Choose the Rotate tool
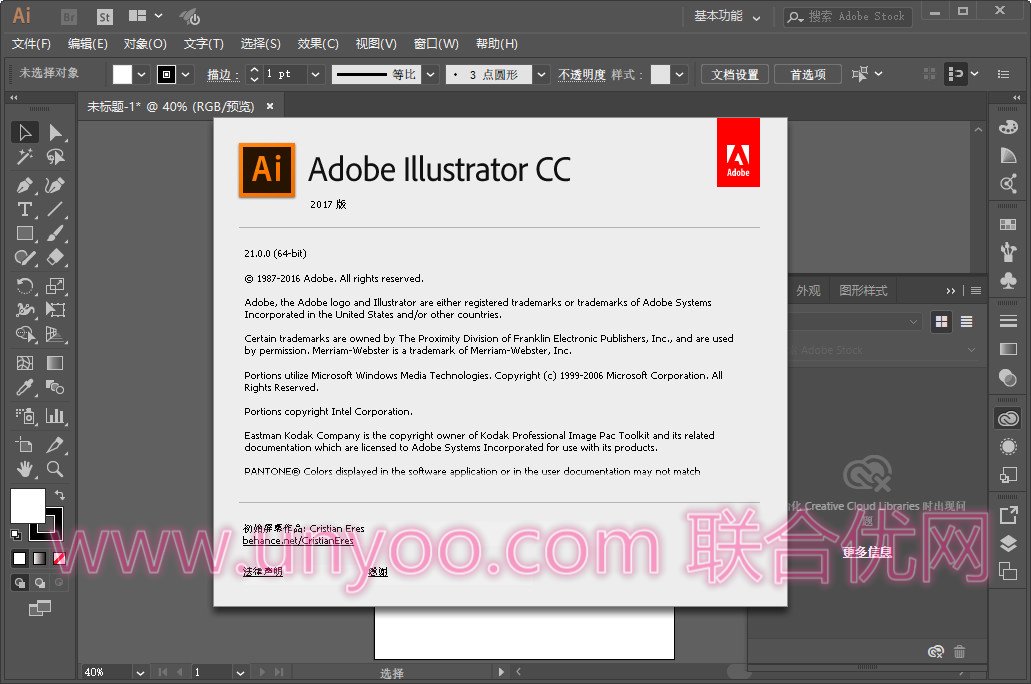Viewport: 1031px width, 684px height. coord(25,285)
